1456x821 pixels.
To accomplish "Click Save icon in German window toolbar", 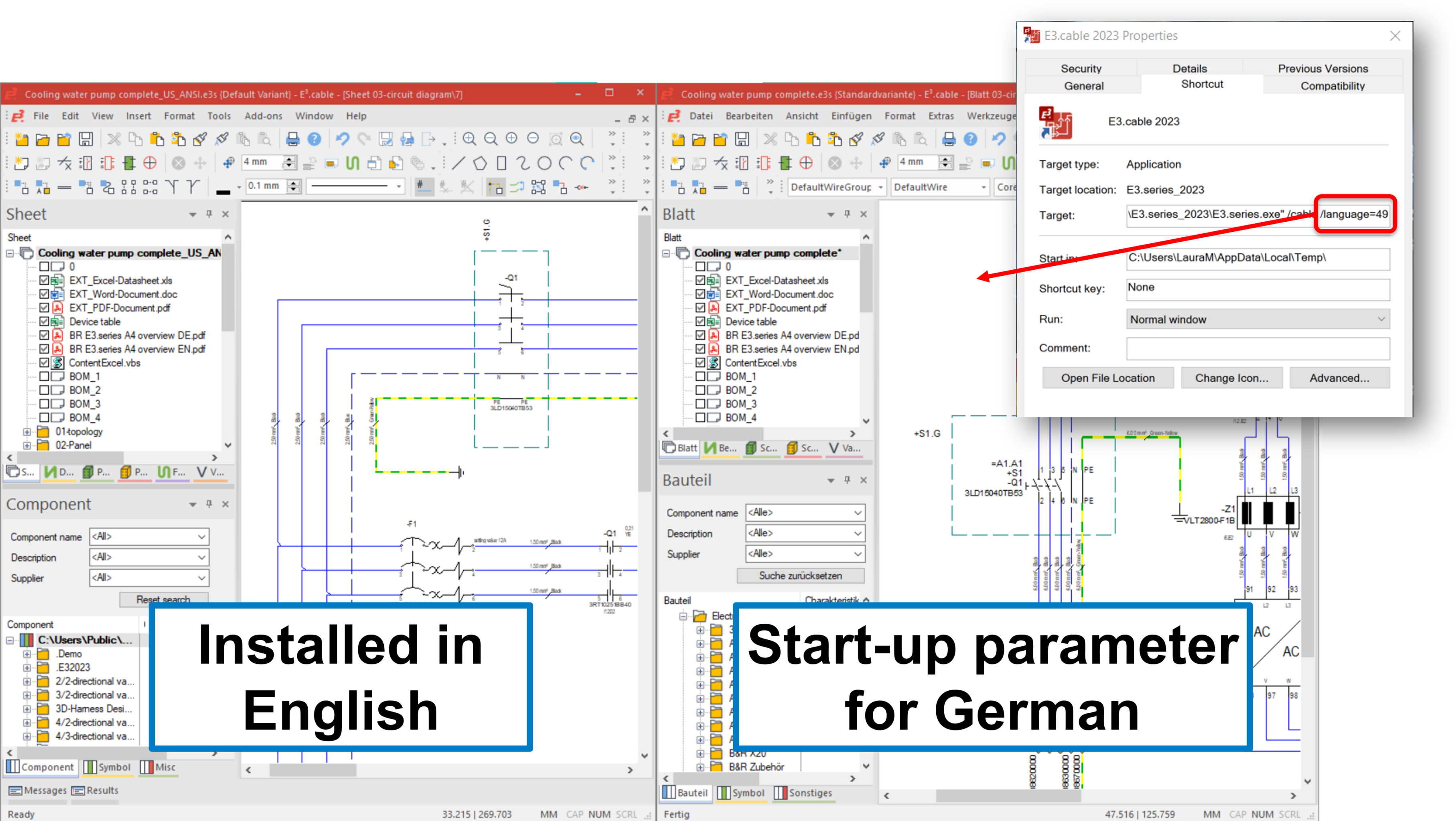I will 742,139.
